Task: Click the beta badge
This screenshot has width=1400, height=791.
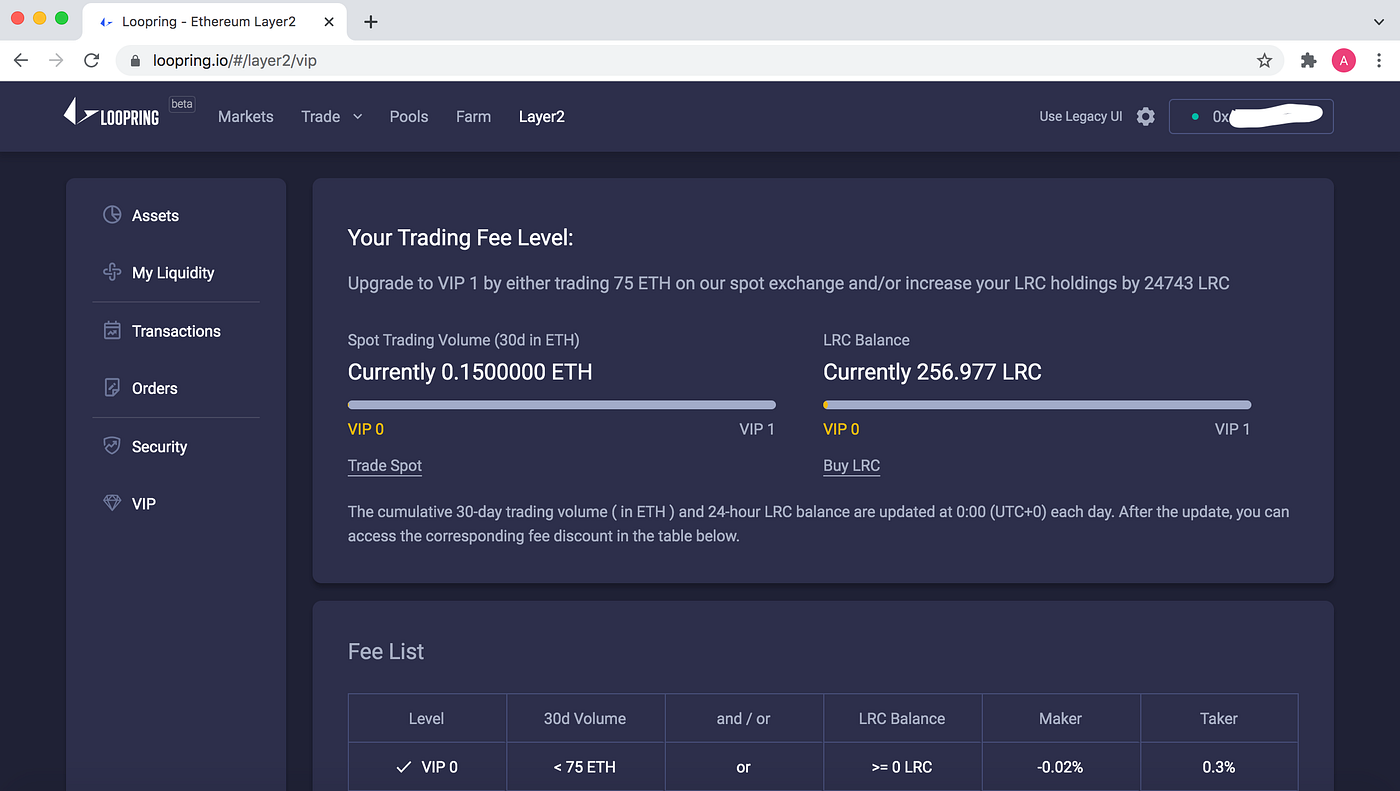Action: [x=181, y=104]
